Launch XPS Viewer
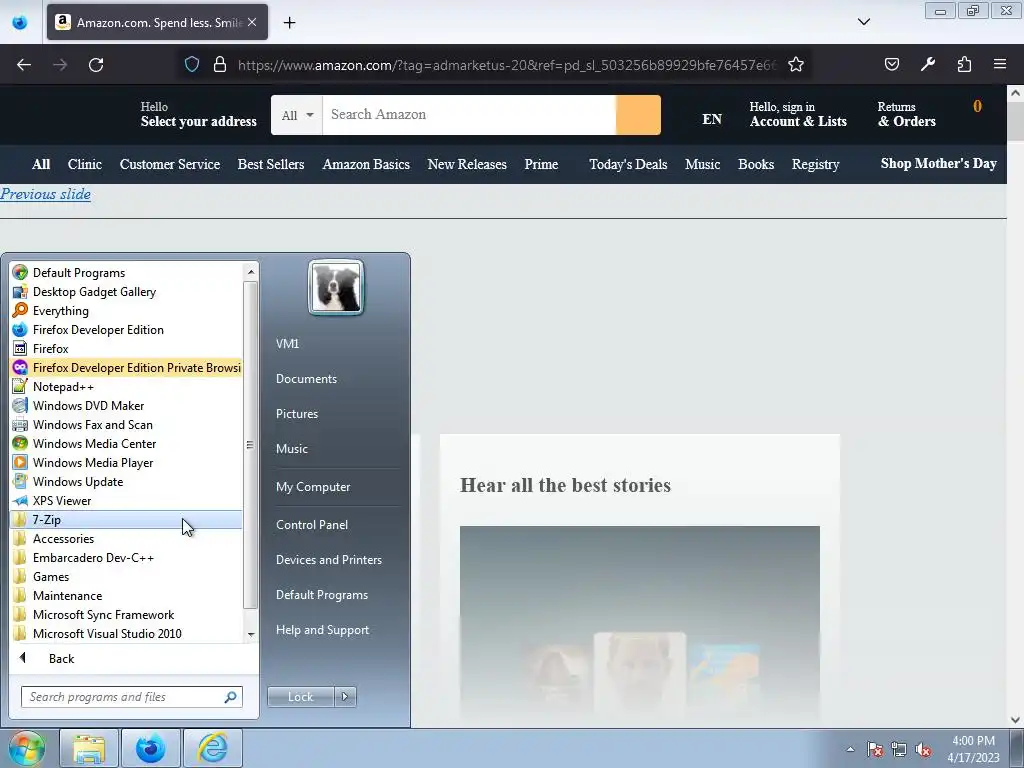 (x=126, y=500)
